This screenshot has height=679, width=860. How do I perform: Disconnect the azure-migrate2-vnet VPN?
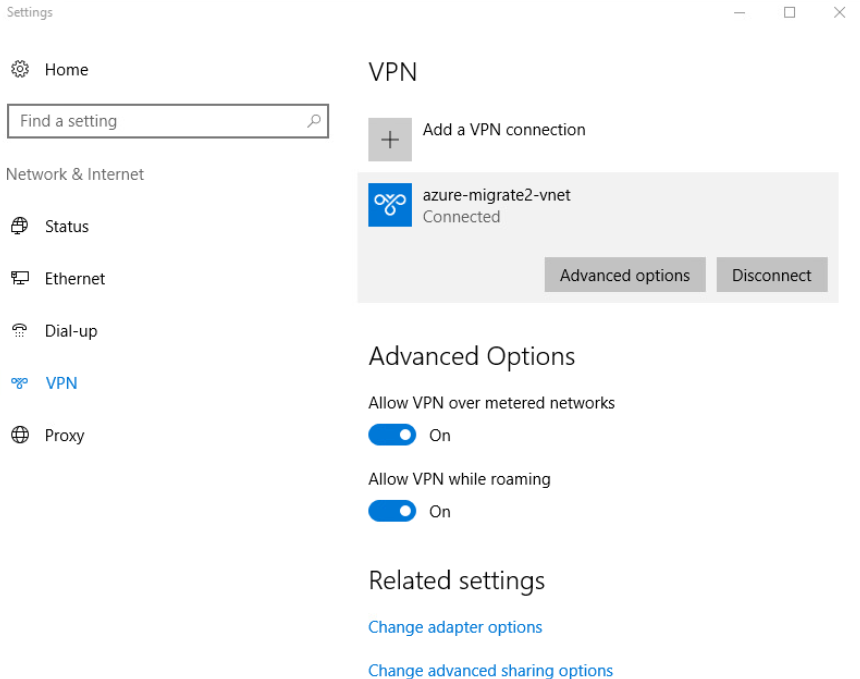[x=772, y=275]
